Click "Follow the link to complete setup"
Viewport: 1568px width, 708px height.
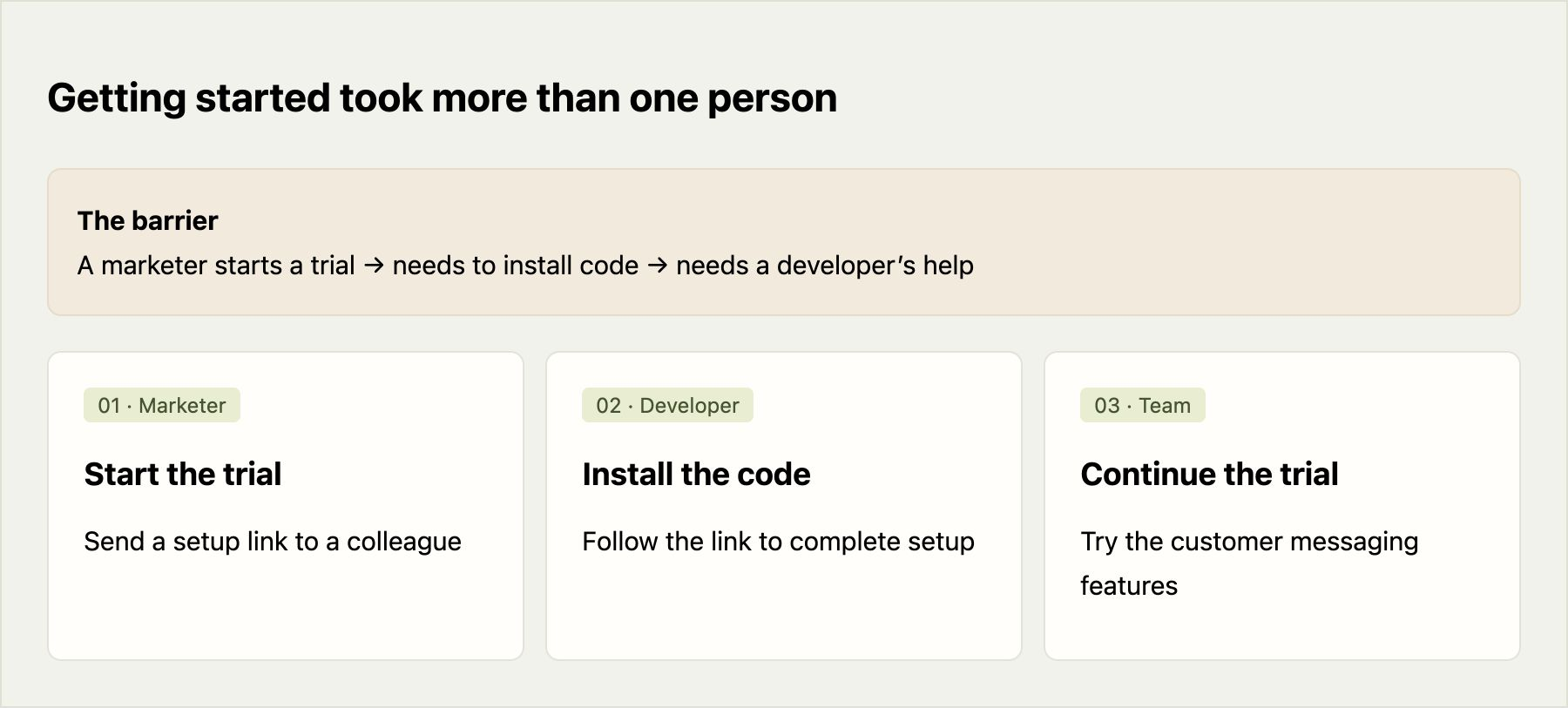tap(779, 541)
